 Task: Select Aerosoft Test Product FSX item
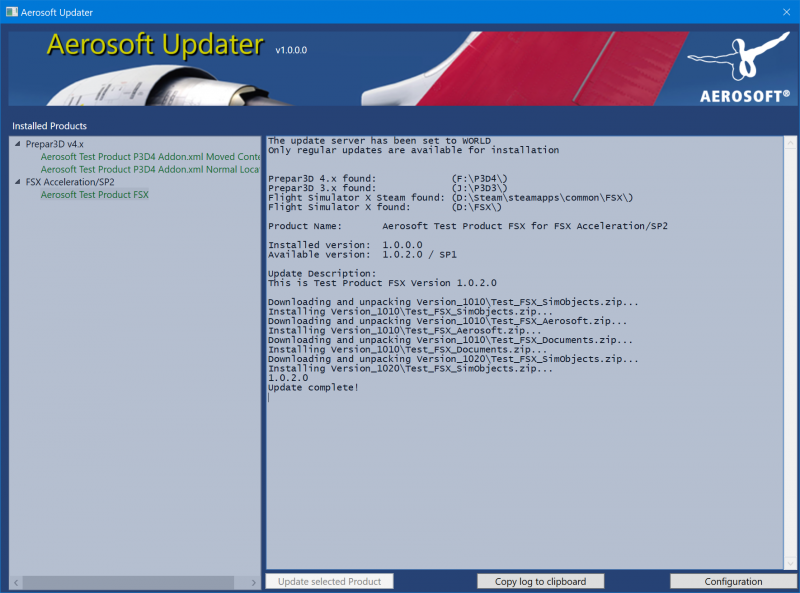[95, 194]
